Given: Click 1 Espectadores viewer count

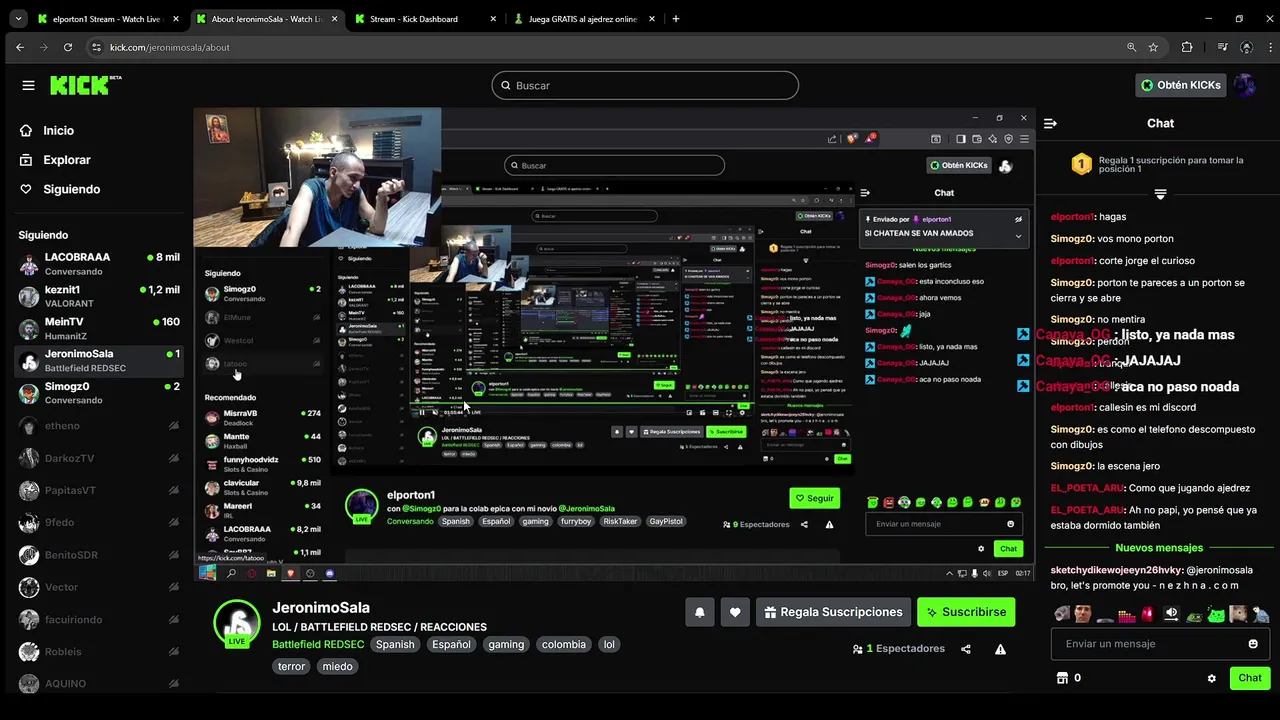Looking at the screenshot, I should pyautogui.click(x=898, y=649).
